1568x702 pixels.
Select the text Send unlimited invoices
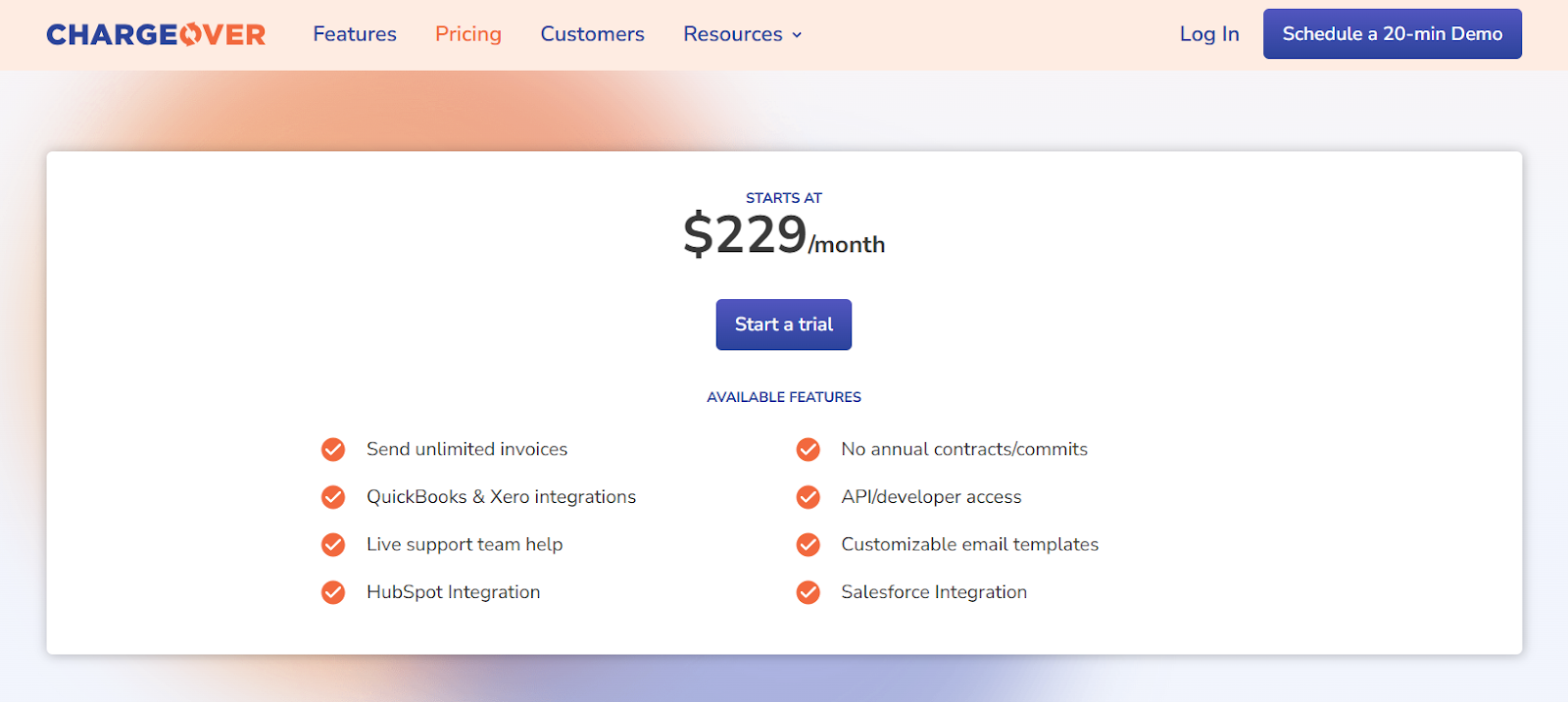tap(466, 449)
